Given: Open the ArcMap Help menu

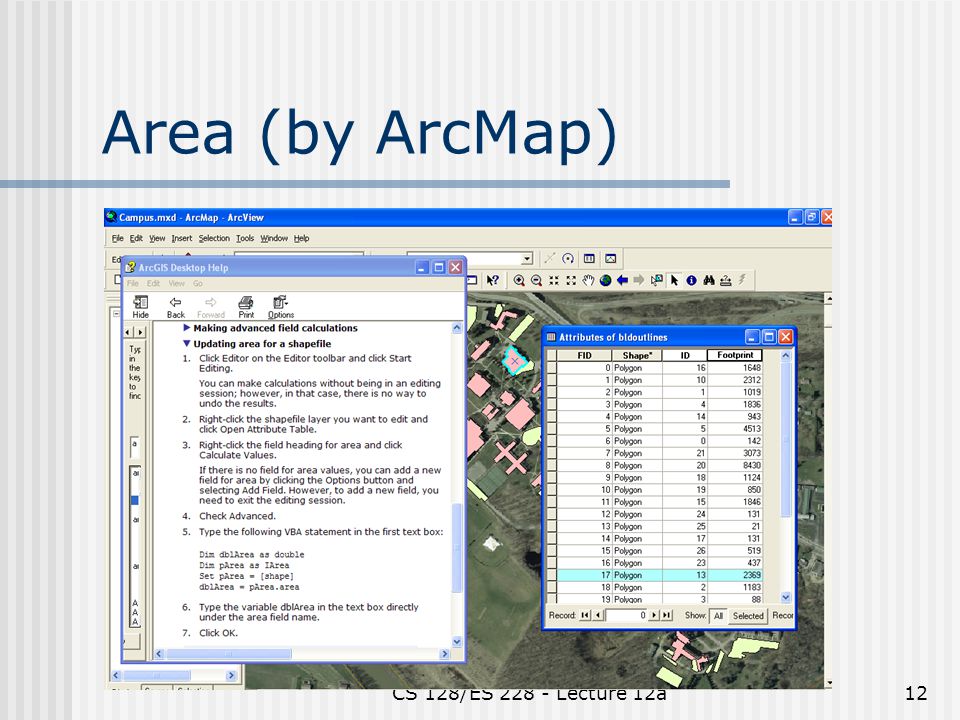Looking at the screenshot, I should click(x=301, y=238).
